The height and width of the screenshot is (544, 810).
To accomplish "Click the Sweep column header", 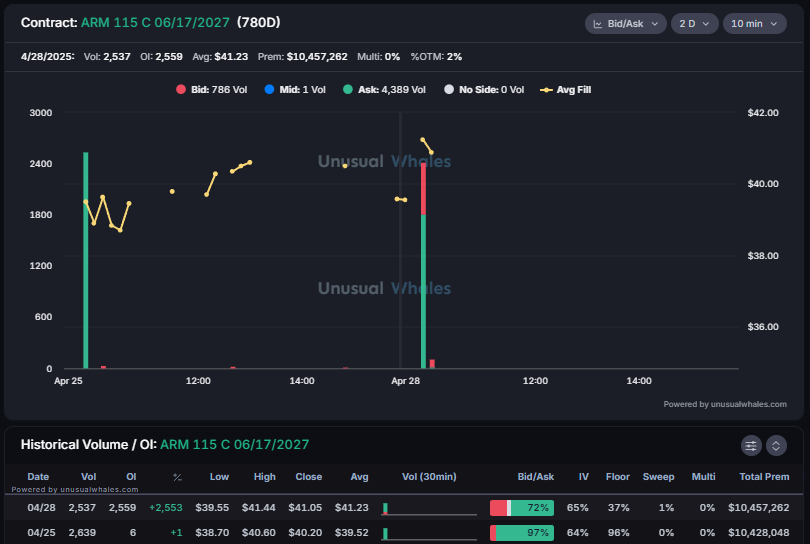I will pos(658,477).
